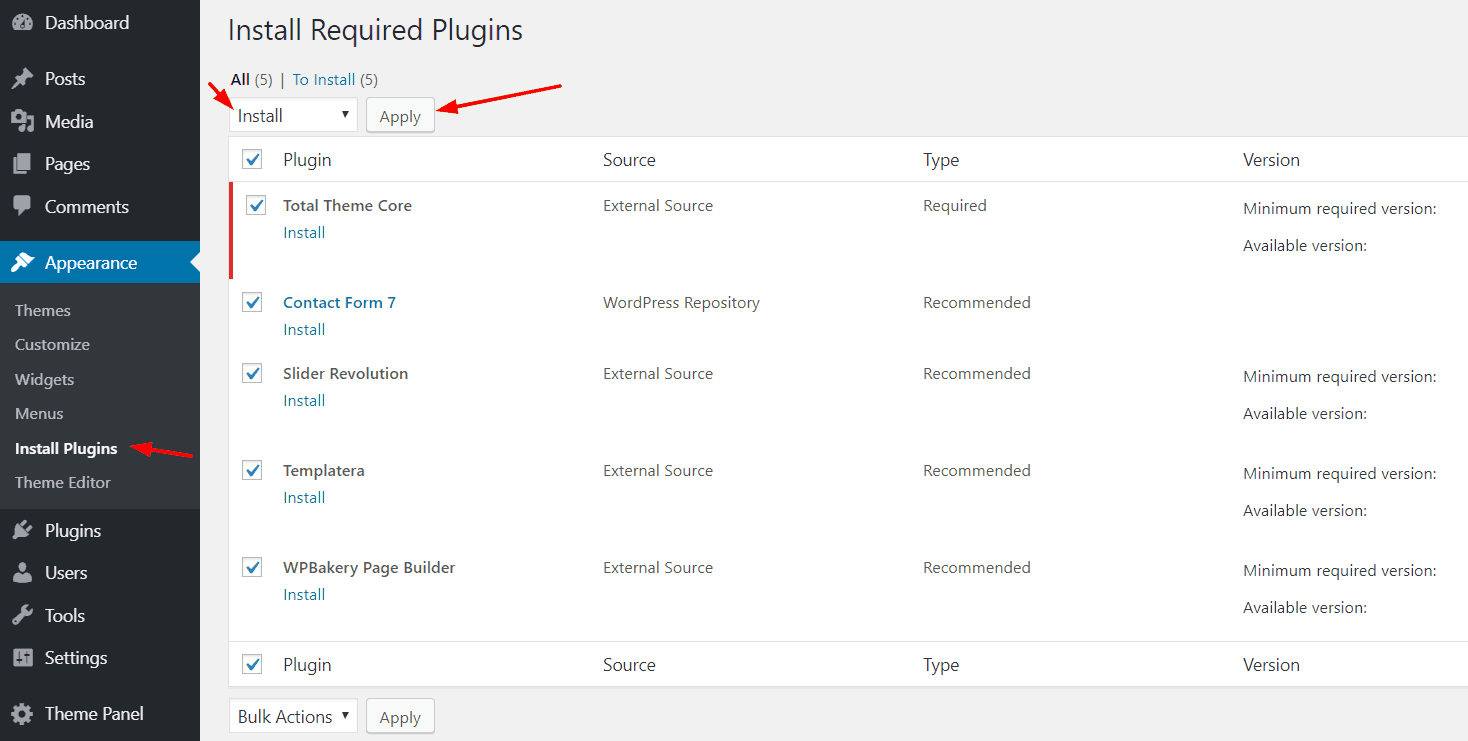Image resolution: width=1468 pixels, height=741 pixels.
Task: Go to Menus submenu
Action: coord(39,413)
